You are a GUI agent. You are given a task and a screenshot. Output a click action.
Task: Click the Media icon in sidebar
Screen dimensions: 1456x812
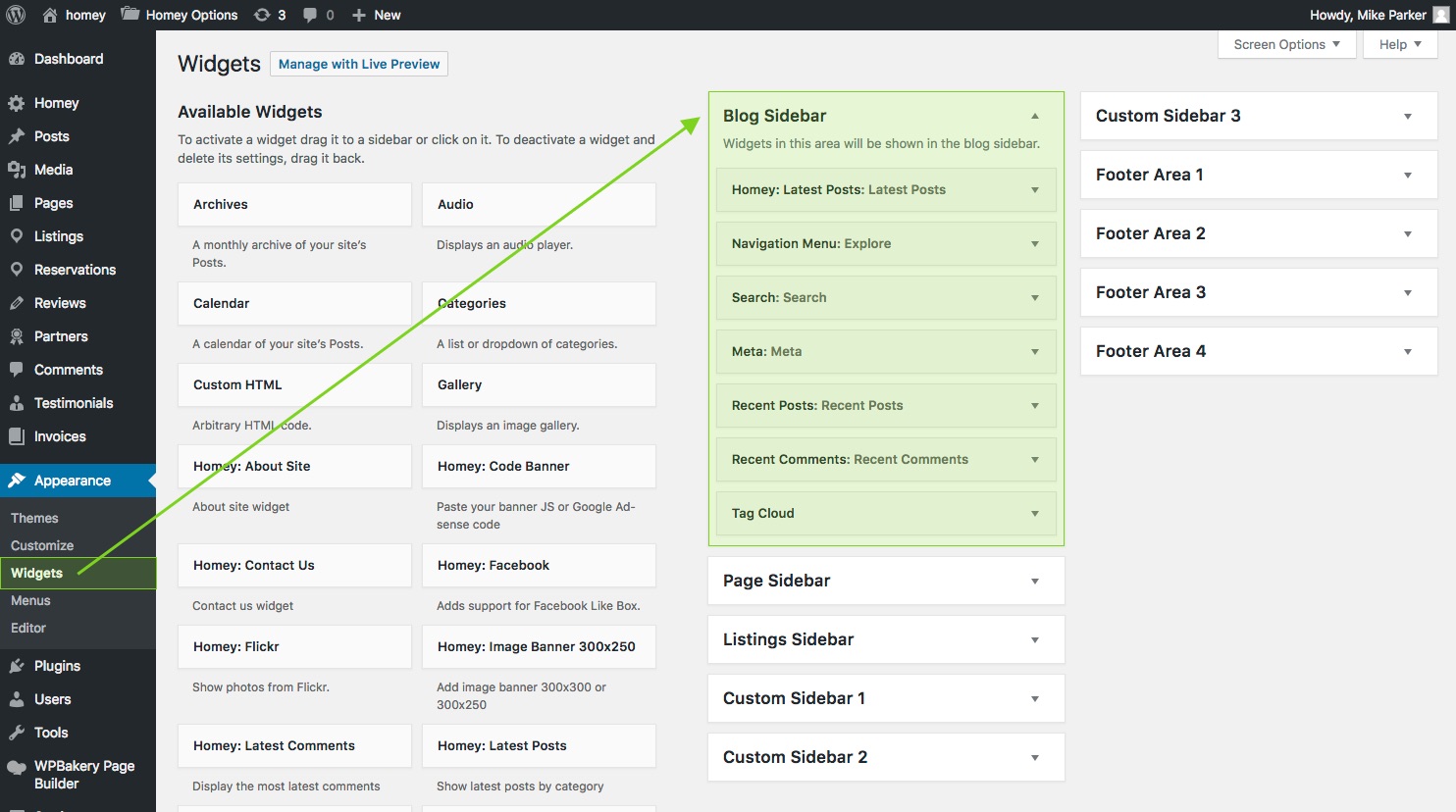[17, 170]
